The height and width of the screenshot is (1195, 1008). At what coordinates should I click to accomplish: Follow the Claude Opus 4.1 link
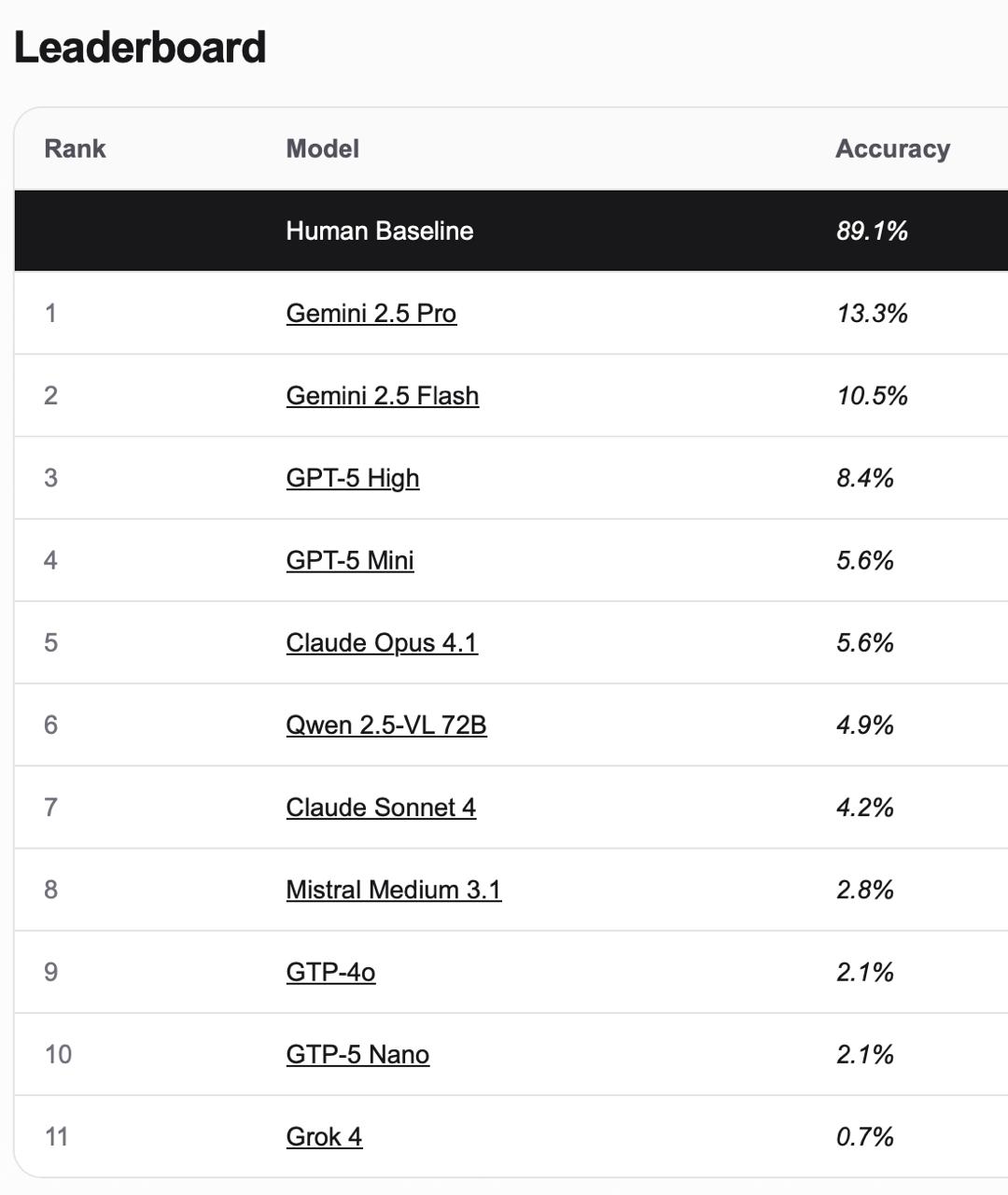[x=381, y=642]
